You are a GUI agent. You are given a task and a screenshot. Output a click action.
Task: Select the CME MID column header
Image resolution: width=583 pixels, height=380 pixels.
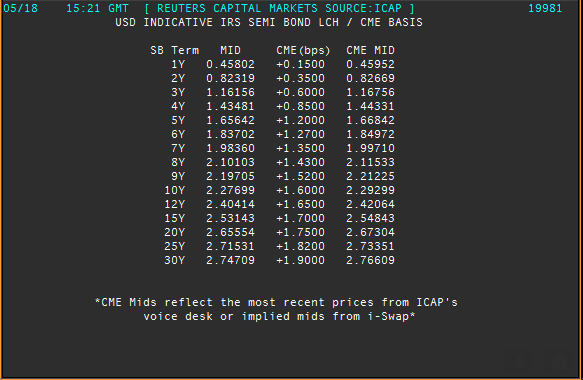click(x=370, y=50)
